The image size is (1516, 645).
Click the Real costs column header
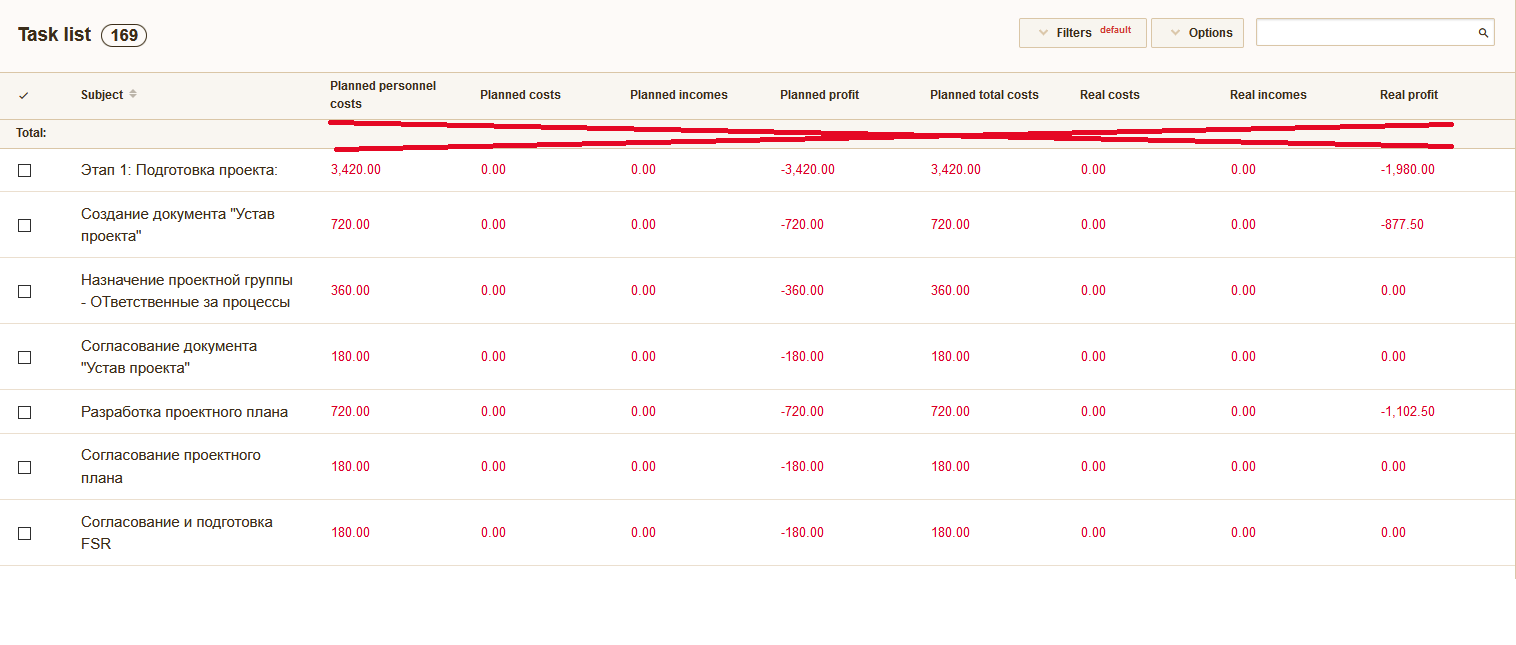coord(1110,95)
